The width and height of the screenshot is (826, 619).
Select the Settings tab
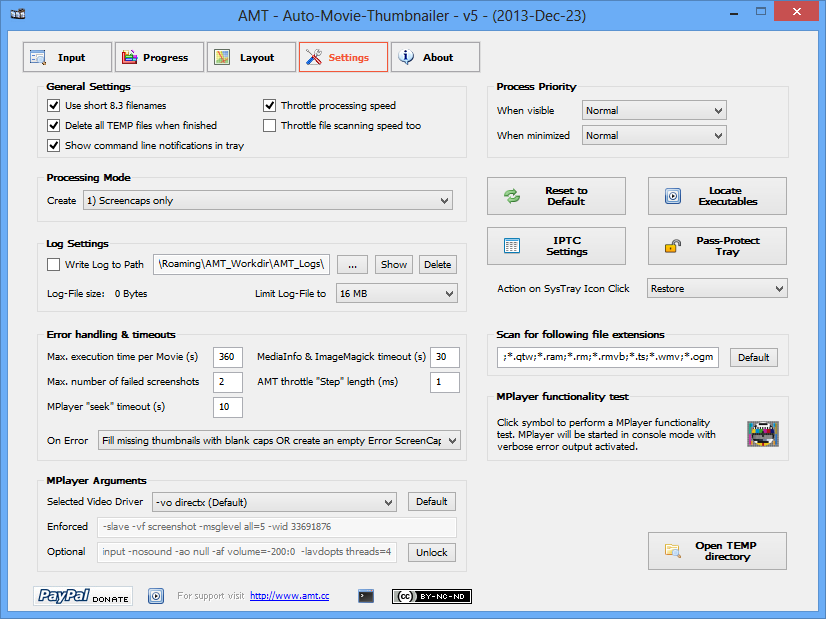(x=343, y=57)
